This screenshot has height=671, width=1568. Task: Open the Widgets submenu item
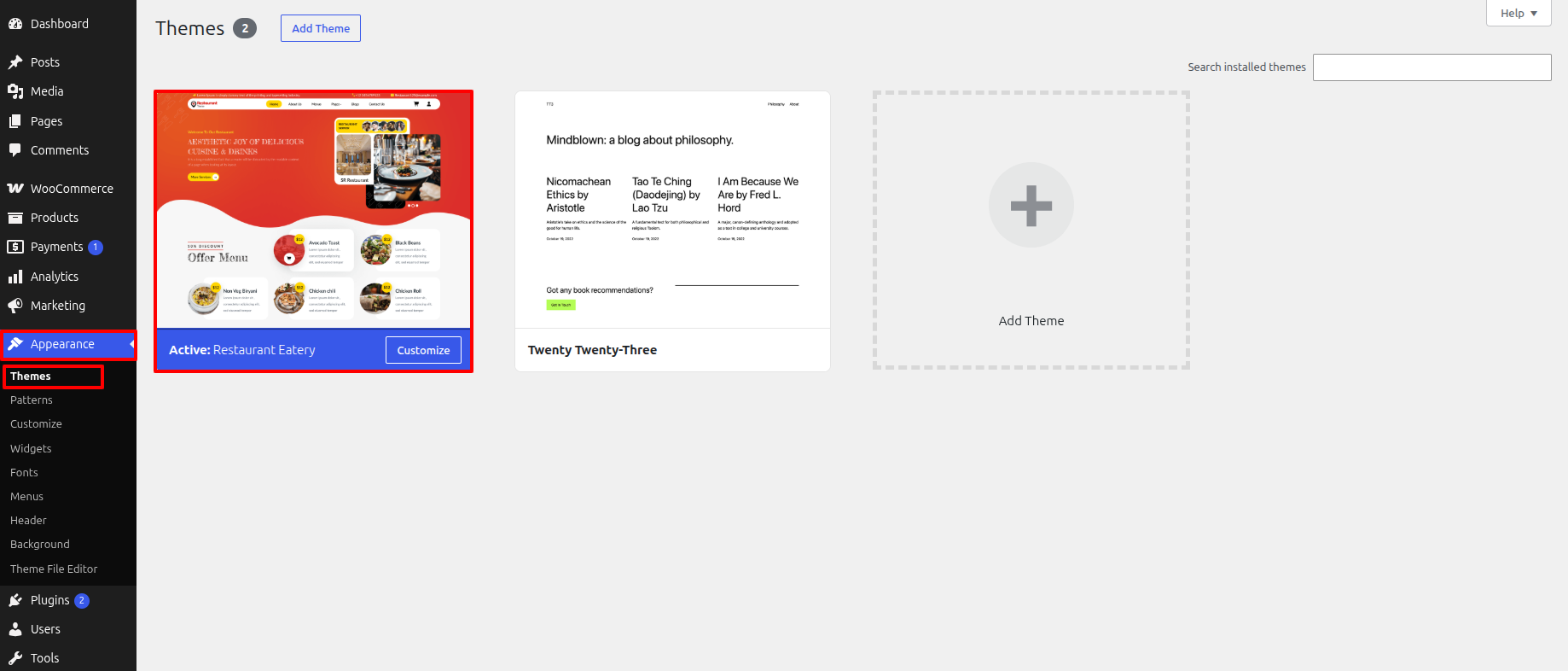31,448
